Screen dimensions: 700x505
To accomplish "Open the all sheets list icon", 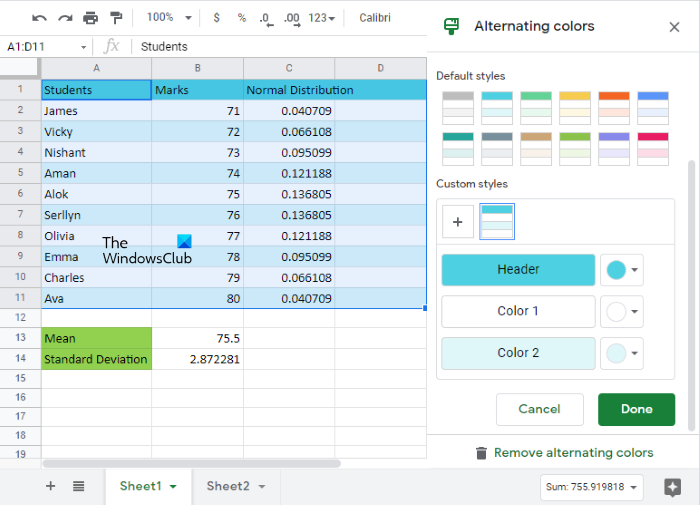I will pos(78,486).
